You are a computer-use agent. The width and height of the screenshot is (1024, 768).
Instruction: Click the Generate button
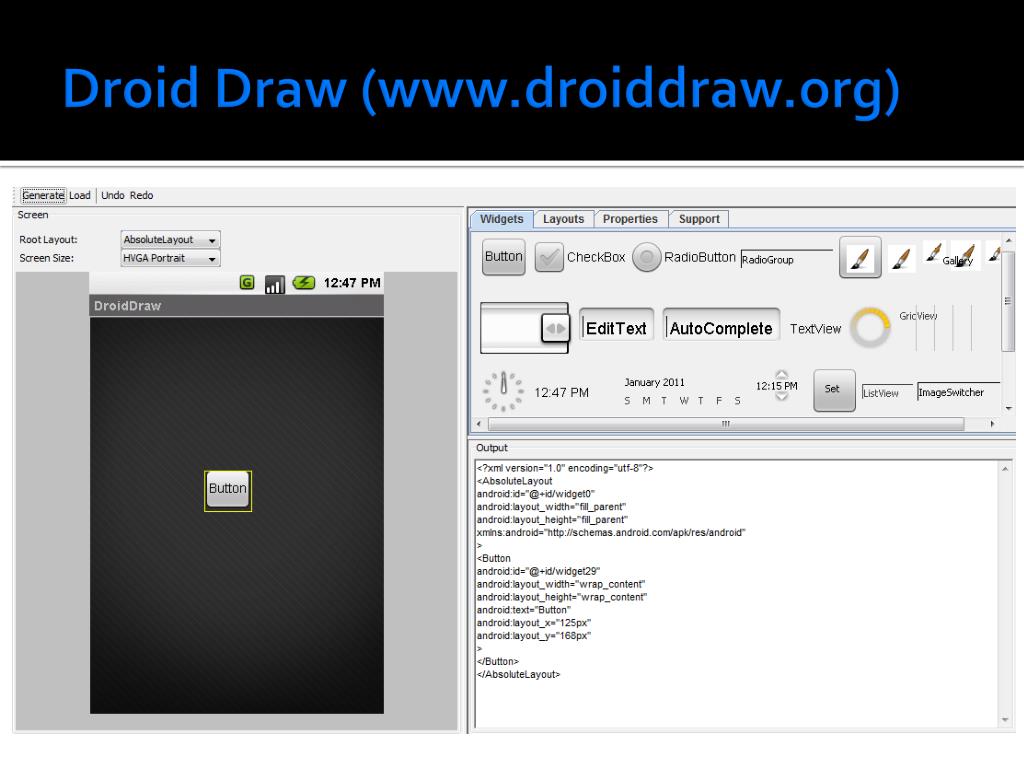point(43,195)
